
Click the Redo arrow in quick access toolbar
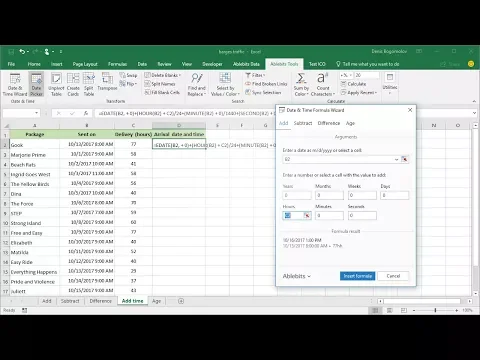pos(35,52)
